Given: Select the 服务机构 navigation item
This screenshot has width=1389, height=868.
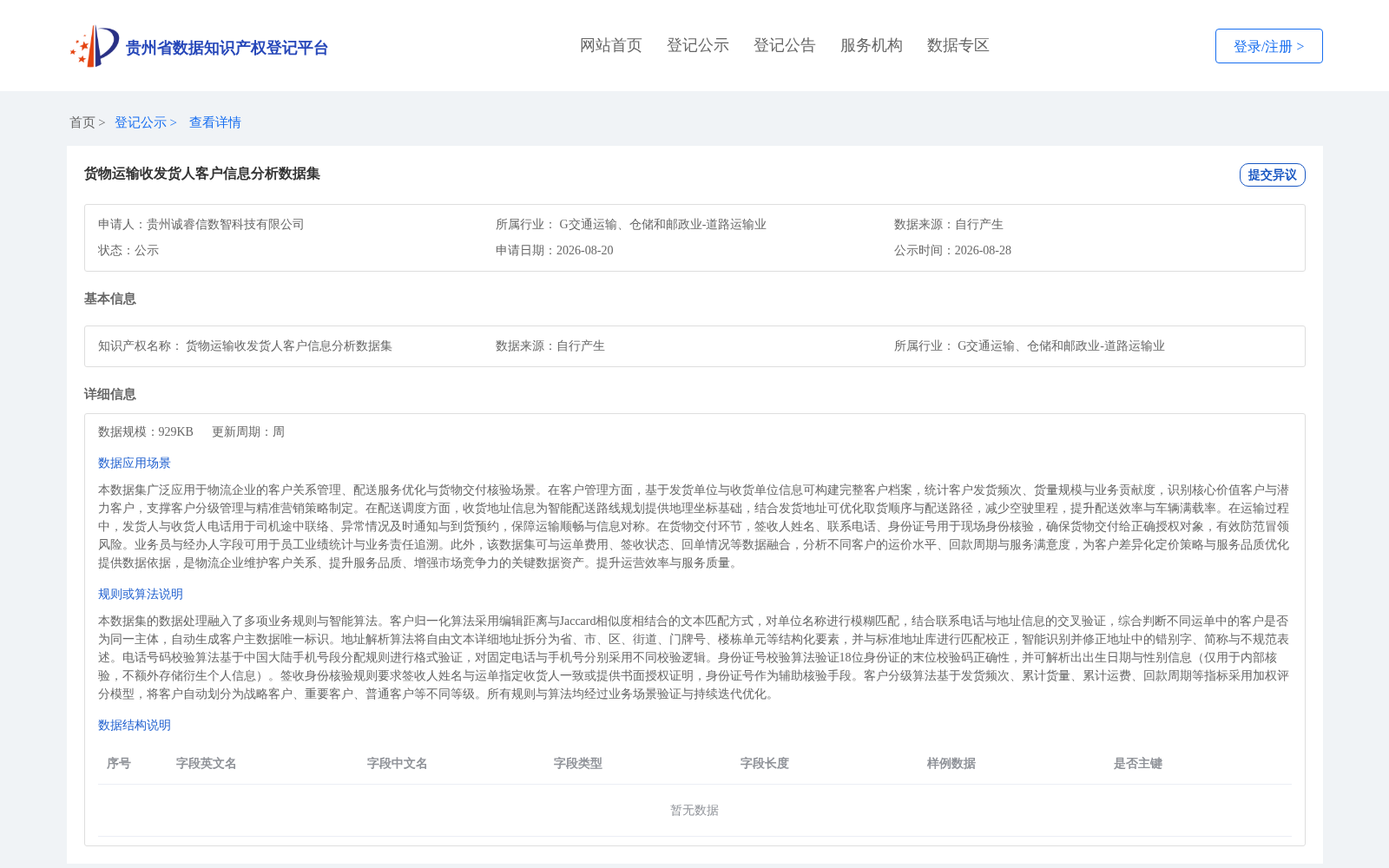Looking at the screenshot, I should (872, 45).
